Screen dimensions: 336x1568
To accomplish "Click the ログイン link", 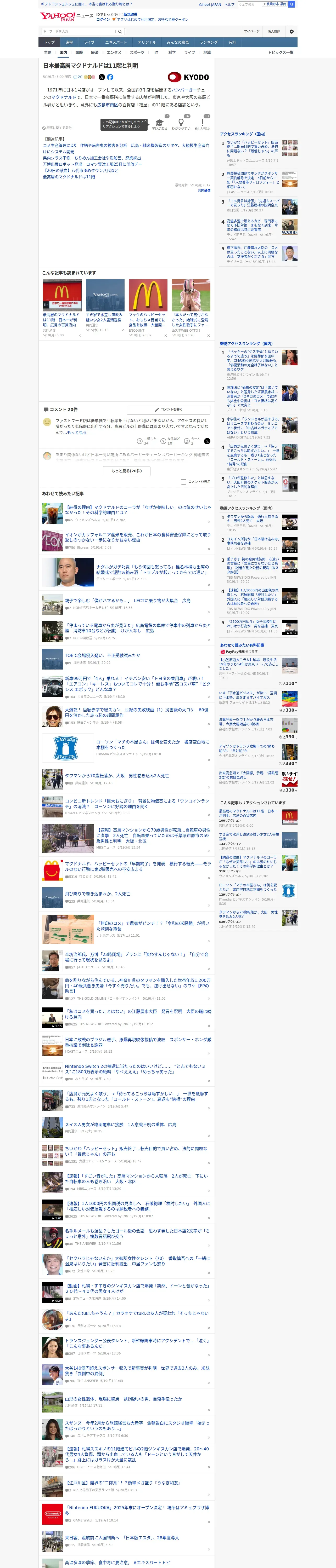I will pos(103,20).
